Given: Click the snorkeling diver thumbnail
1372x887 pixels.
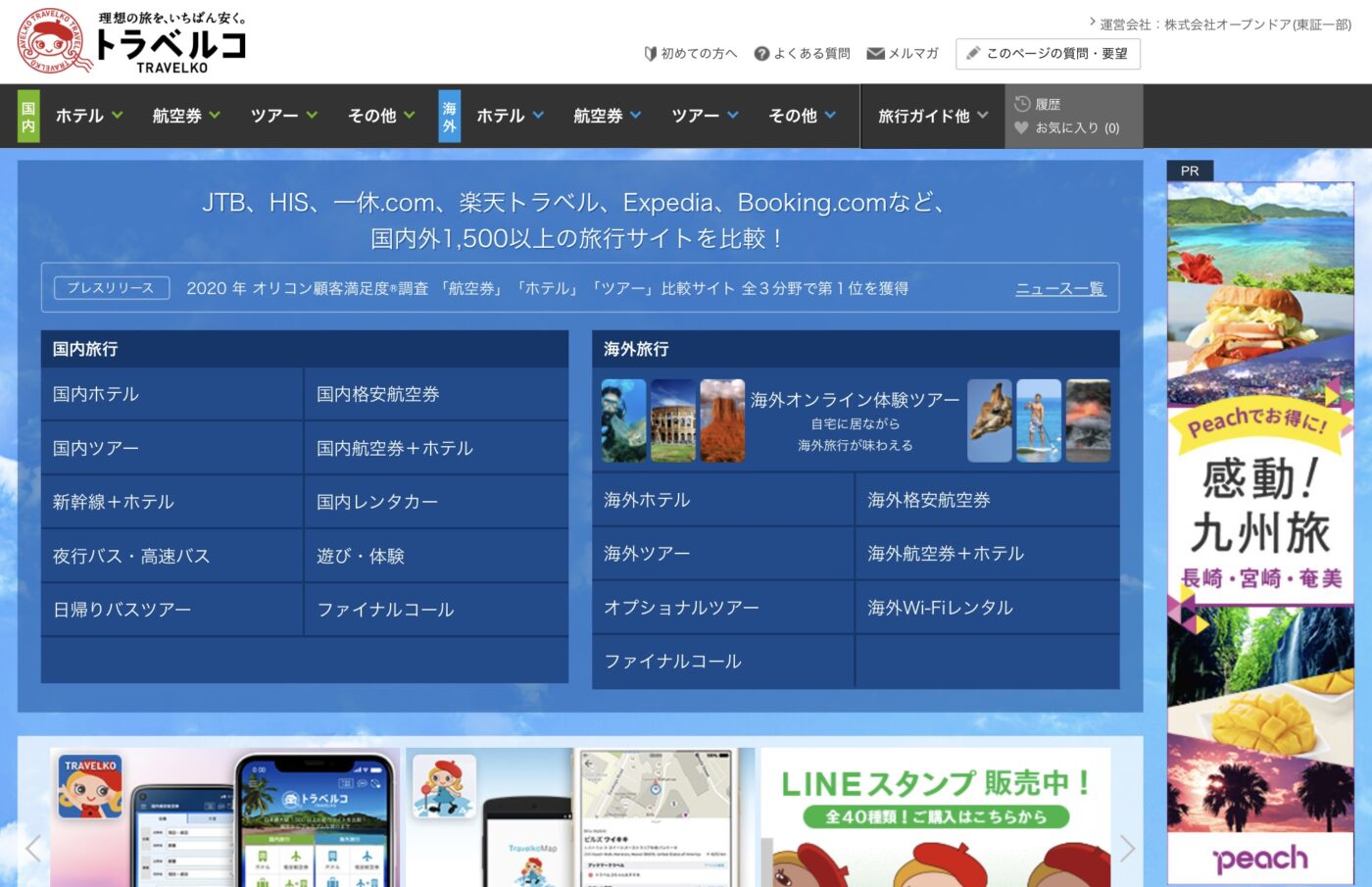Looking at the screenshot, I should pos(623,420).
